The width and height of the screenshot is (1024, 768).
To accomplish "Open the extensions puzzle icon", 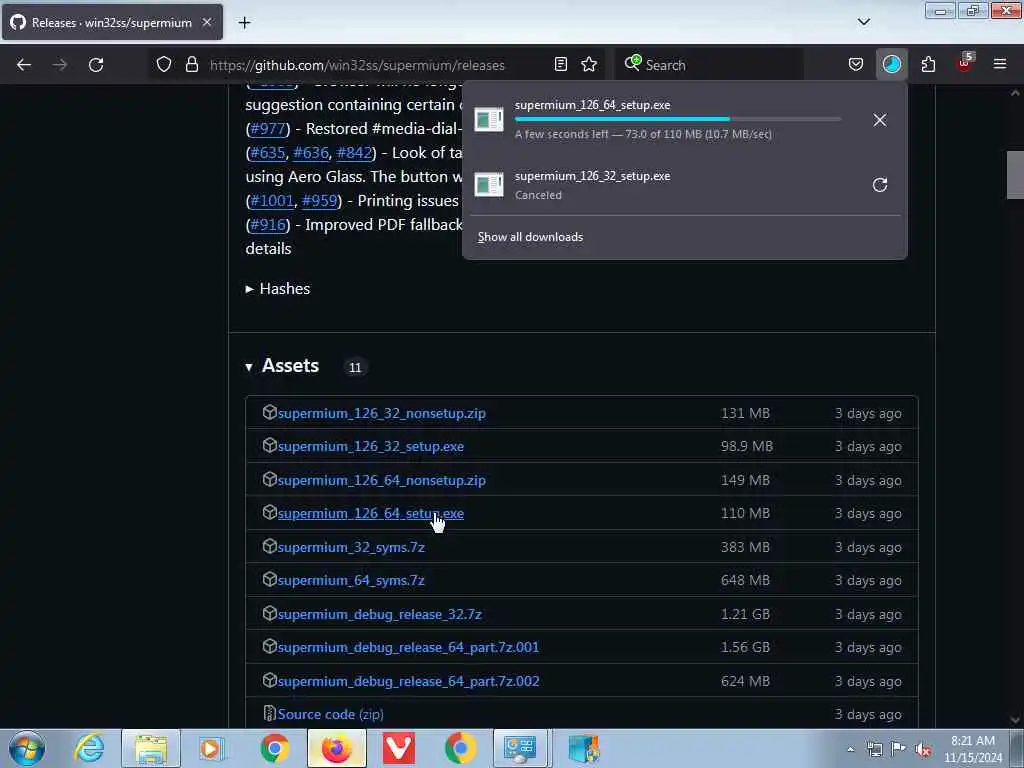I will [928, 65].
